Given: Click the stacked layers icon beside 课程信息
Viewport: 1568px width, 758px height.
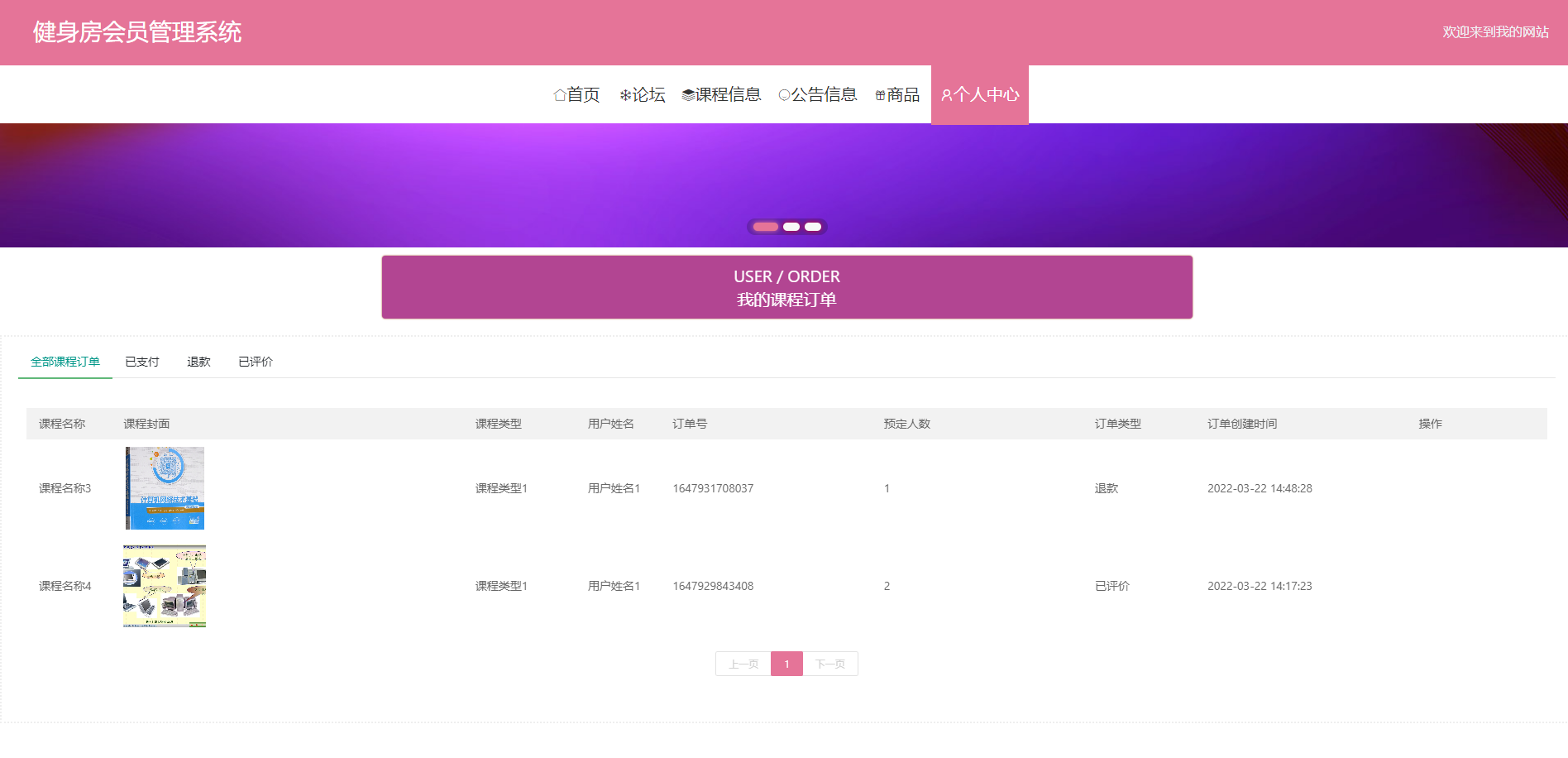Looking at the screenshot, I should (688, 95).
